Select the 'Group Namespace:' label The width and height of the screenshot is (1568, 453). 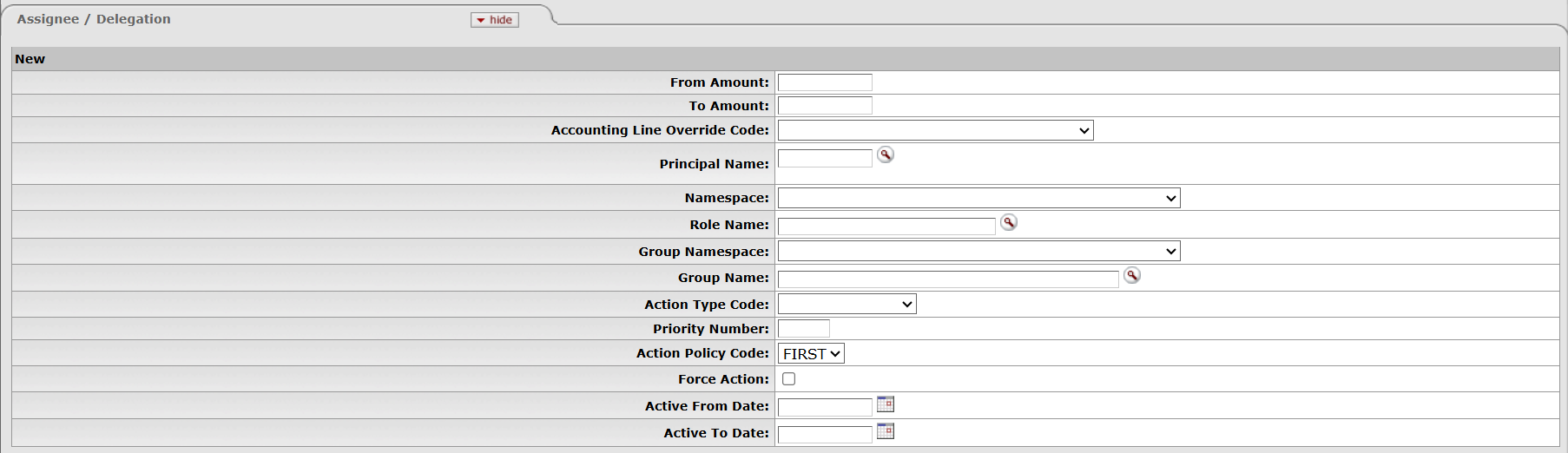click(703, 252)
